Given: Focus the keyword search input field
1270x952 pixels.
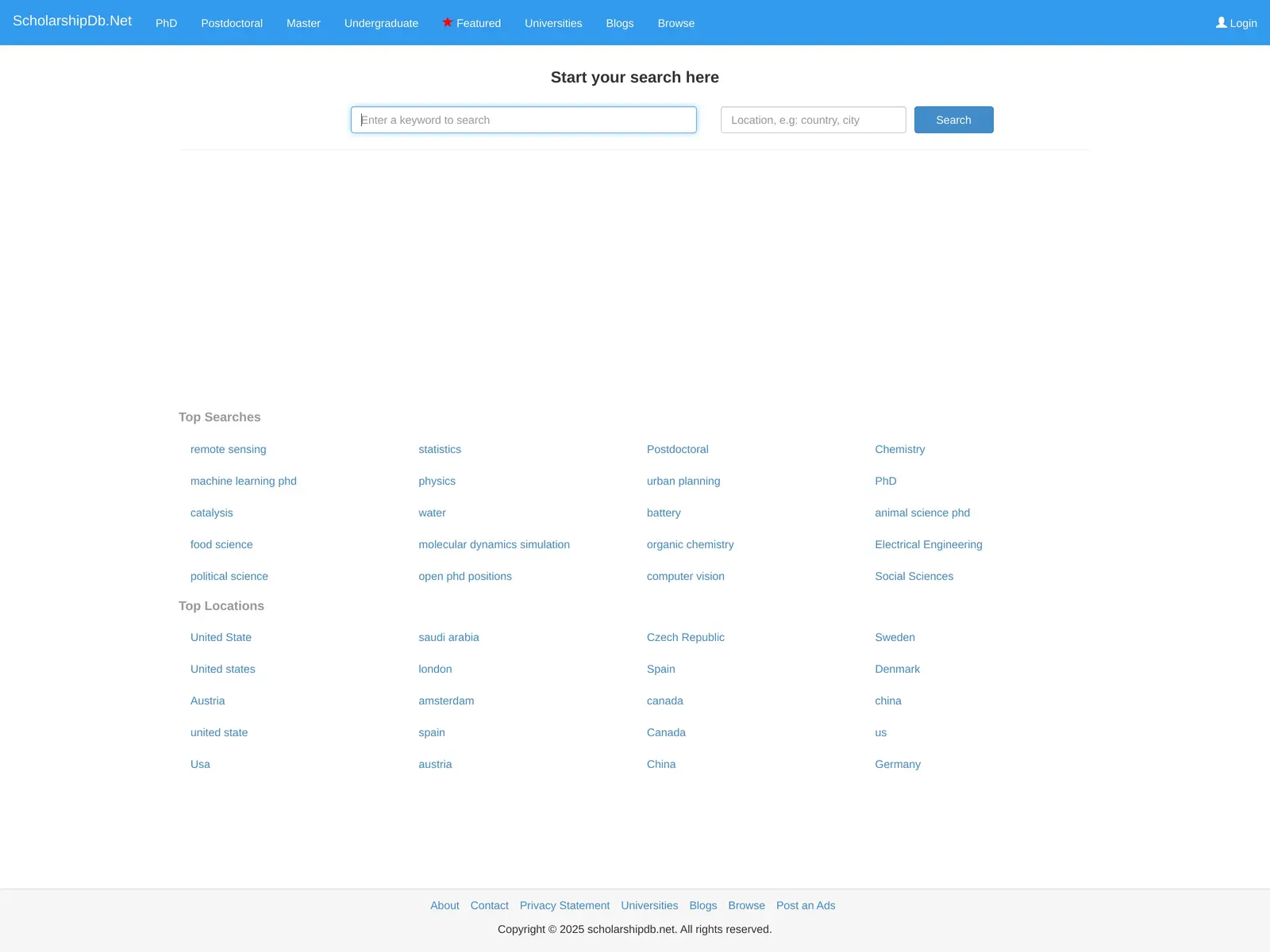Looking at the screenshot, I should [524, 120].
